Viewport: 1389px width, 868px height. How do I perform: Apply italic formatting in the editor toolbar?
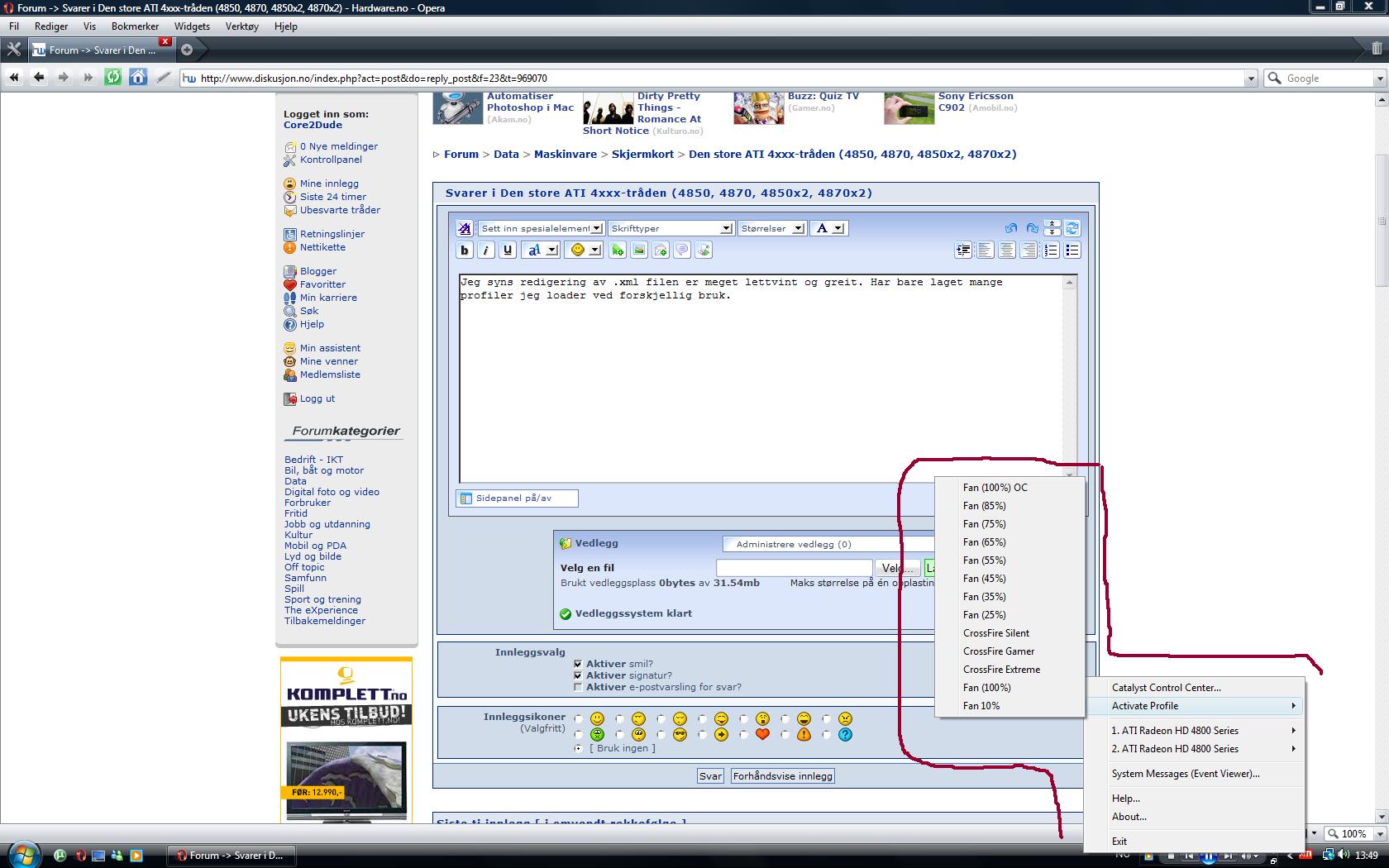[486, 250]
